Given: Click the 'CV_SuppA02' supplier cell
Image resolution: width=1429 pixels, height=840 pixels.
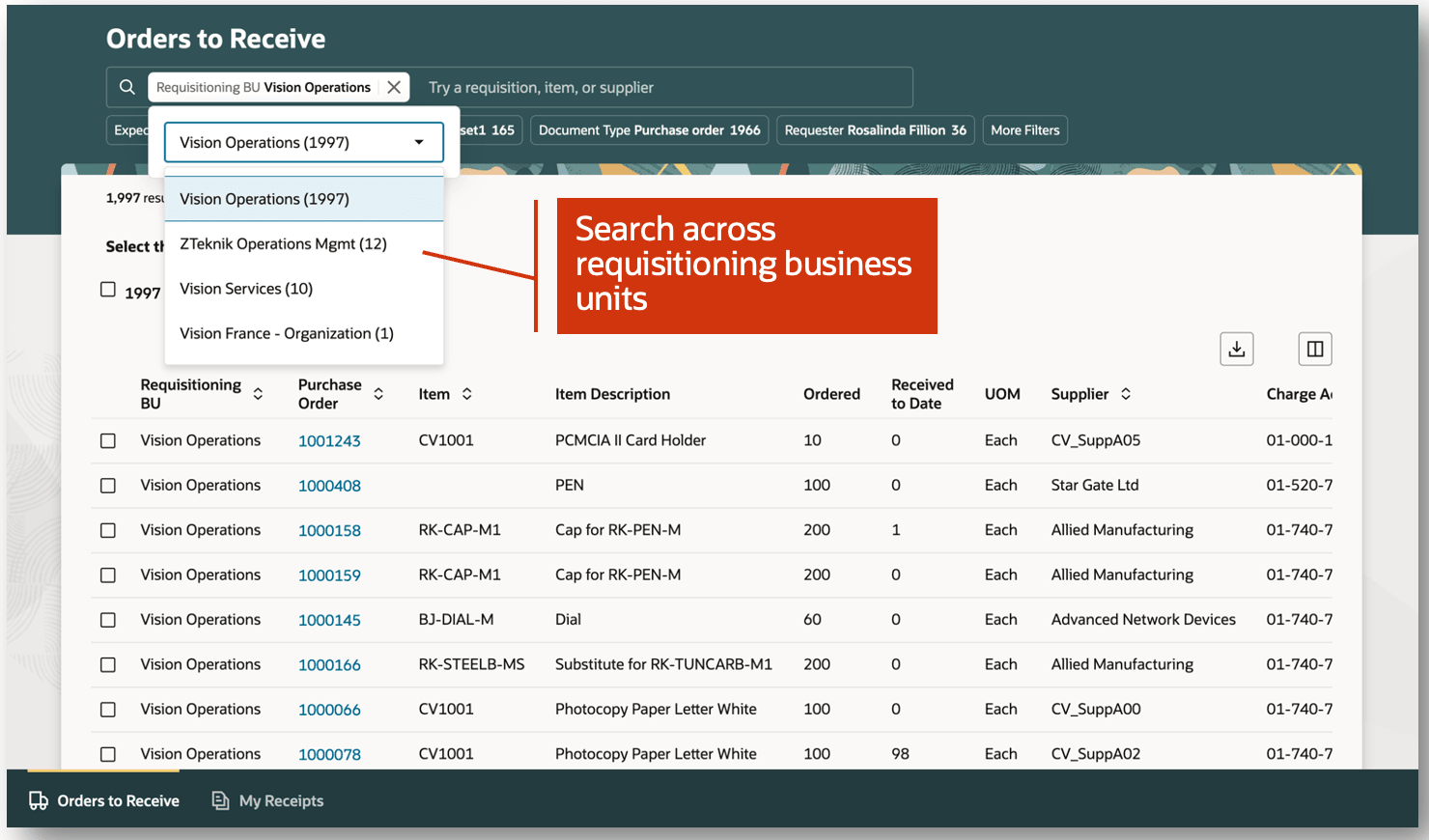Looking at the screenshot, I should click(x=1096, y=754).
